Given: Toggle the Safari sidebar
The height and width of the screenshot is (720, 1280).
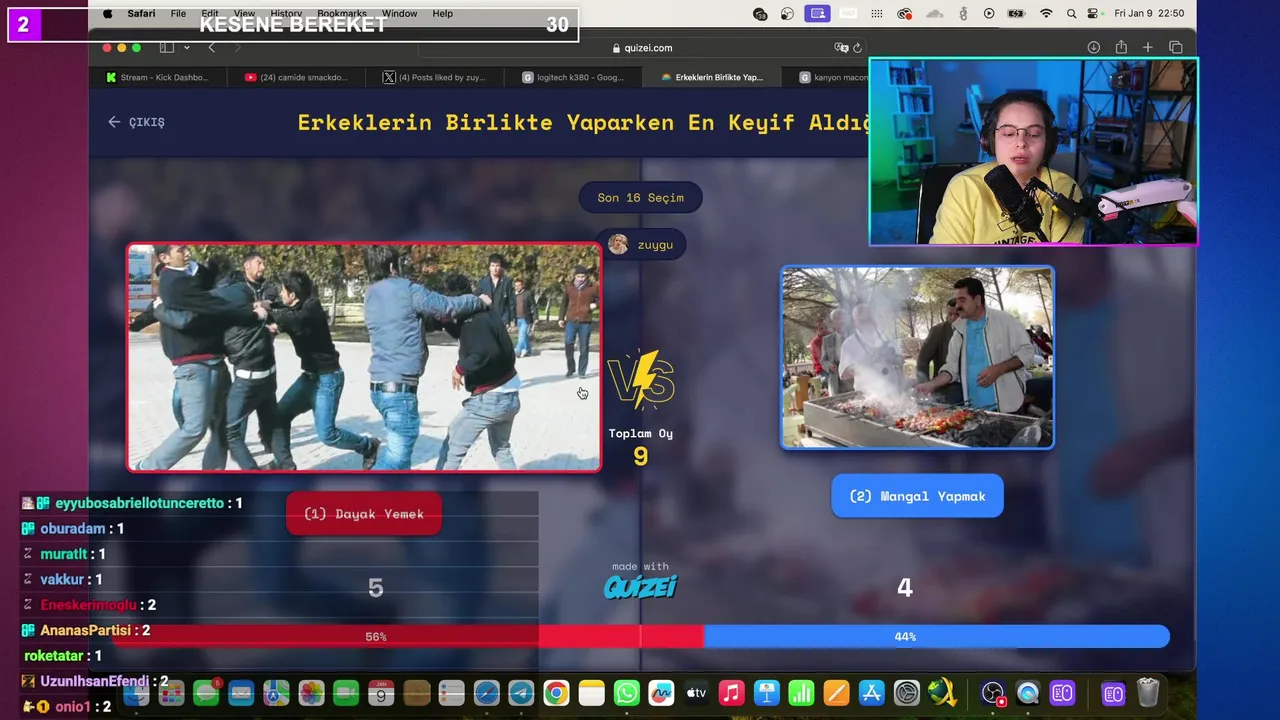Looking at the screenshot, I should (x=167, y=47).
